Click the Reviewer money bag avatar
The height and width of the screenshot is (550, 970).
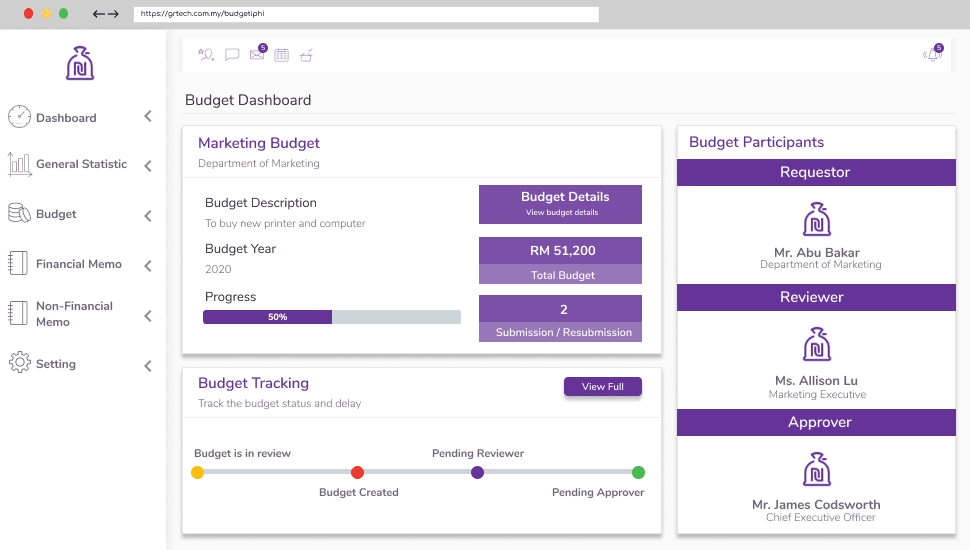817,344
